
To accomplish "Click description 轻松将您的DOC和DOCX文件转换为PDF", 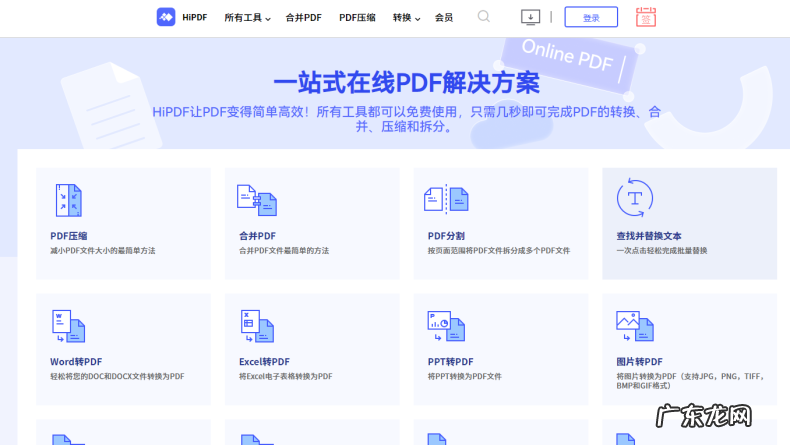I will 117,376.
